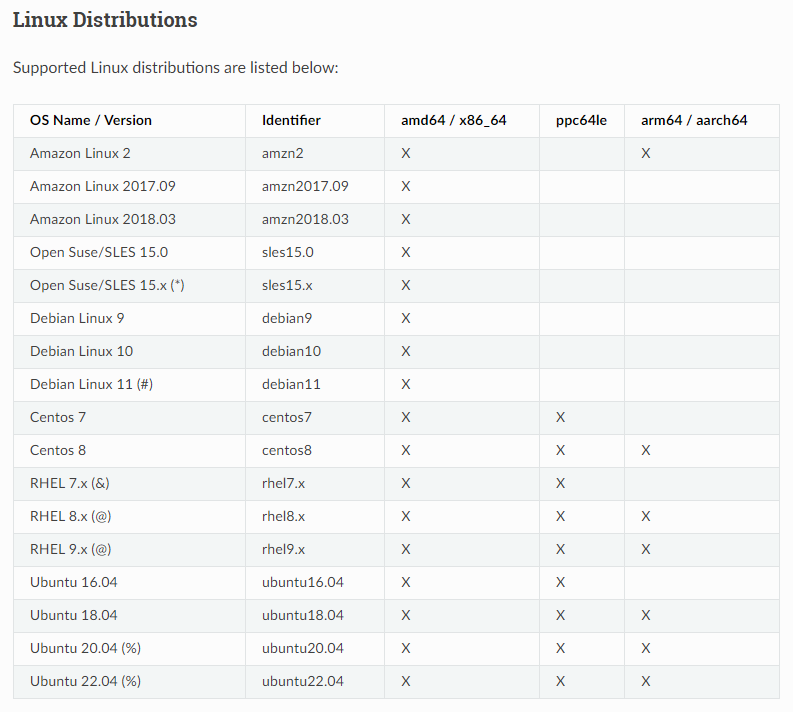Click the ppc64le X mark in RHEL 7.x row
This screenshot has height=712, width=793.
click(560, 483)
